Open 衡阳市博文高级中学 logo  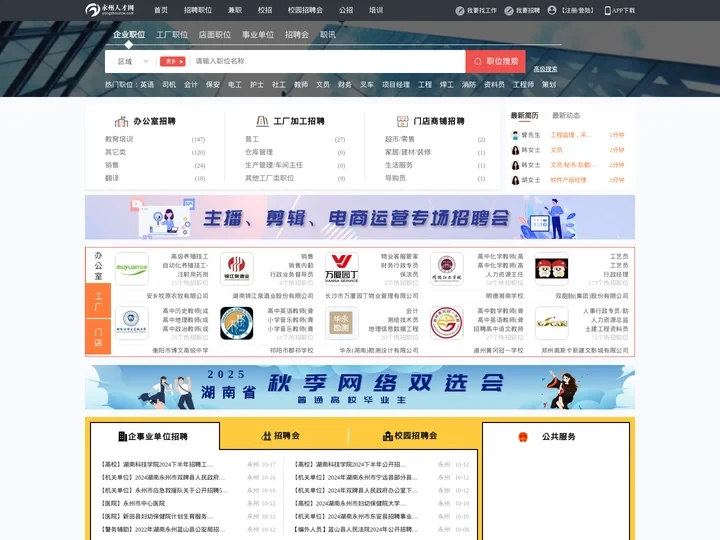click(x=132, y=323)
